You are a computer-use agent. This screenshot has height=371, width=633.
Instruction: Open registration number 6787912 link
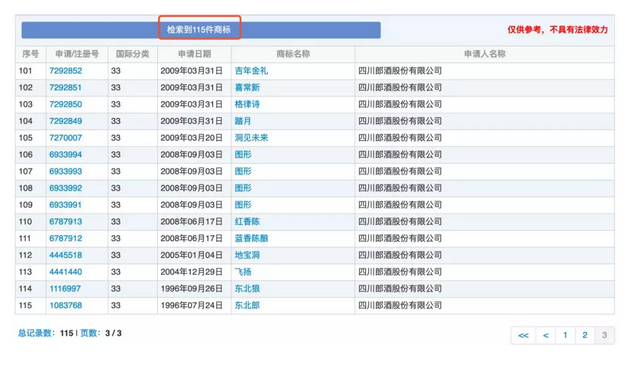coord(65,239)
